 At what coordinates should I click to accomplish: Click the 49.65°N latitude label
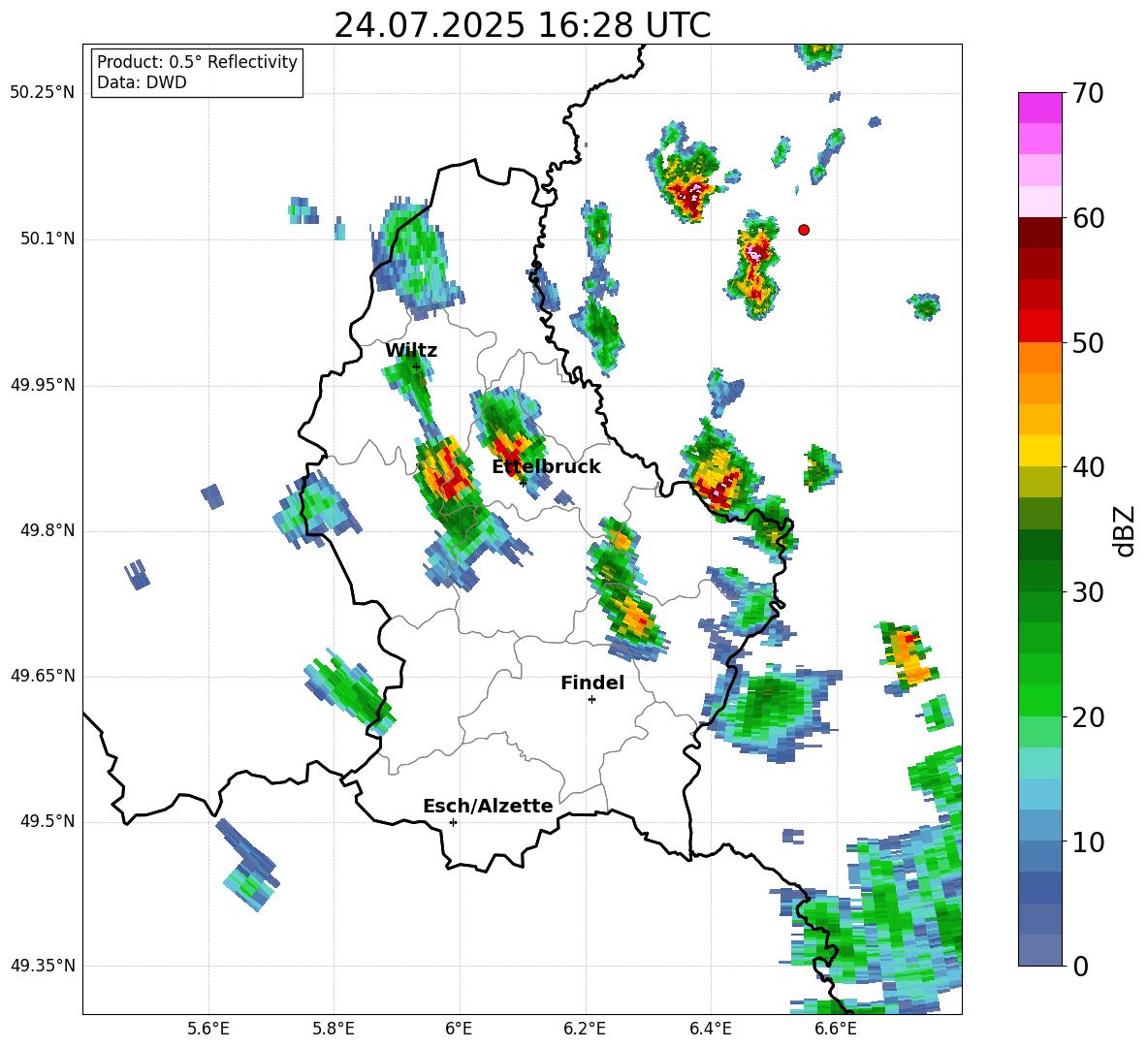tap(43, 675)
